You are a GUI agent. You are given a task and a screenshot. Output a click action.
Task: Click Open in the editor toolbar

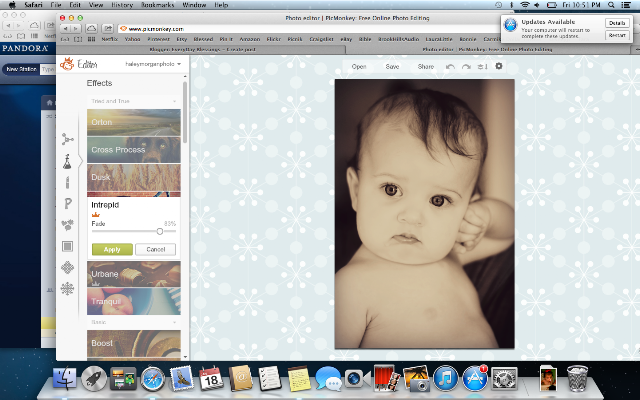(x=359, y=66)
